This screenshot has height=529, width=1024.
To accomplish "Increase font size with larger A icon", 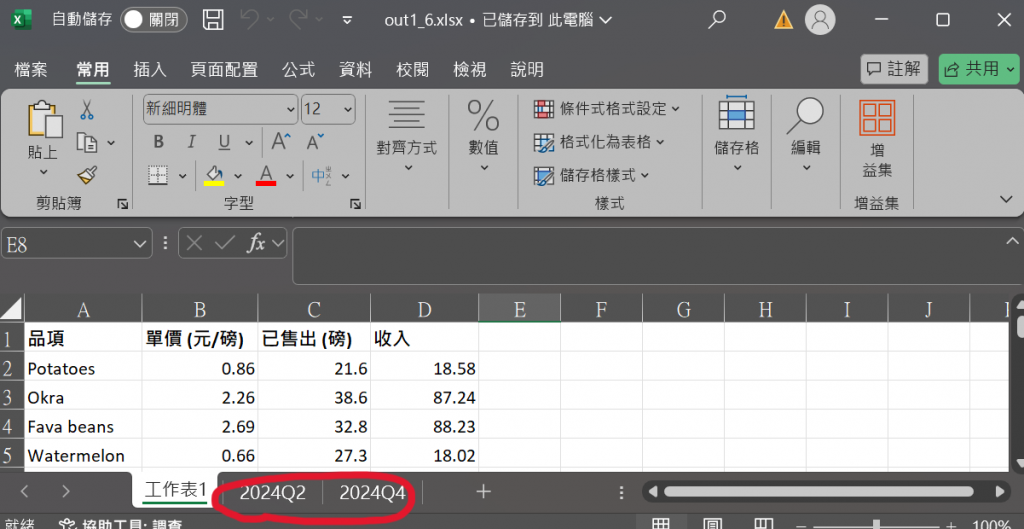I will pyautogui.click(x=281, y=142).
